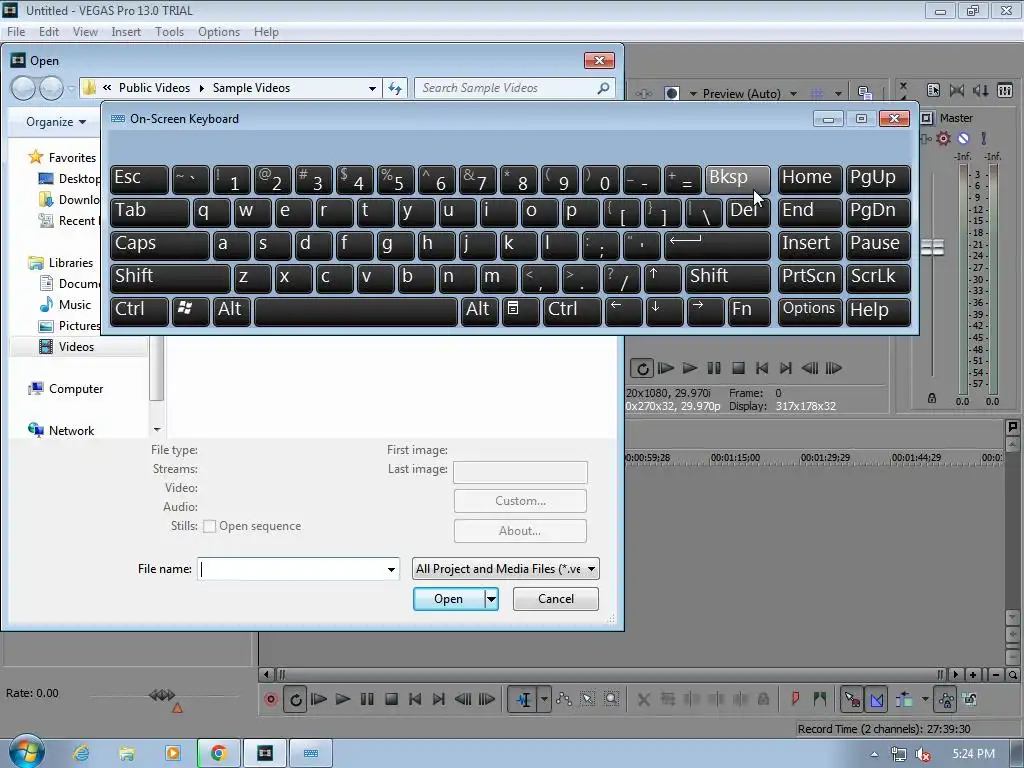Click the mixer Properties icon
The height and width of the screenshot is (768, 1024).
coord(933,90)
